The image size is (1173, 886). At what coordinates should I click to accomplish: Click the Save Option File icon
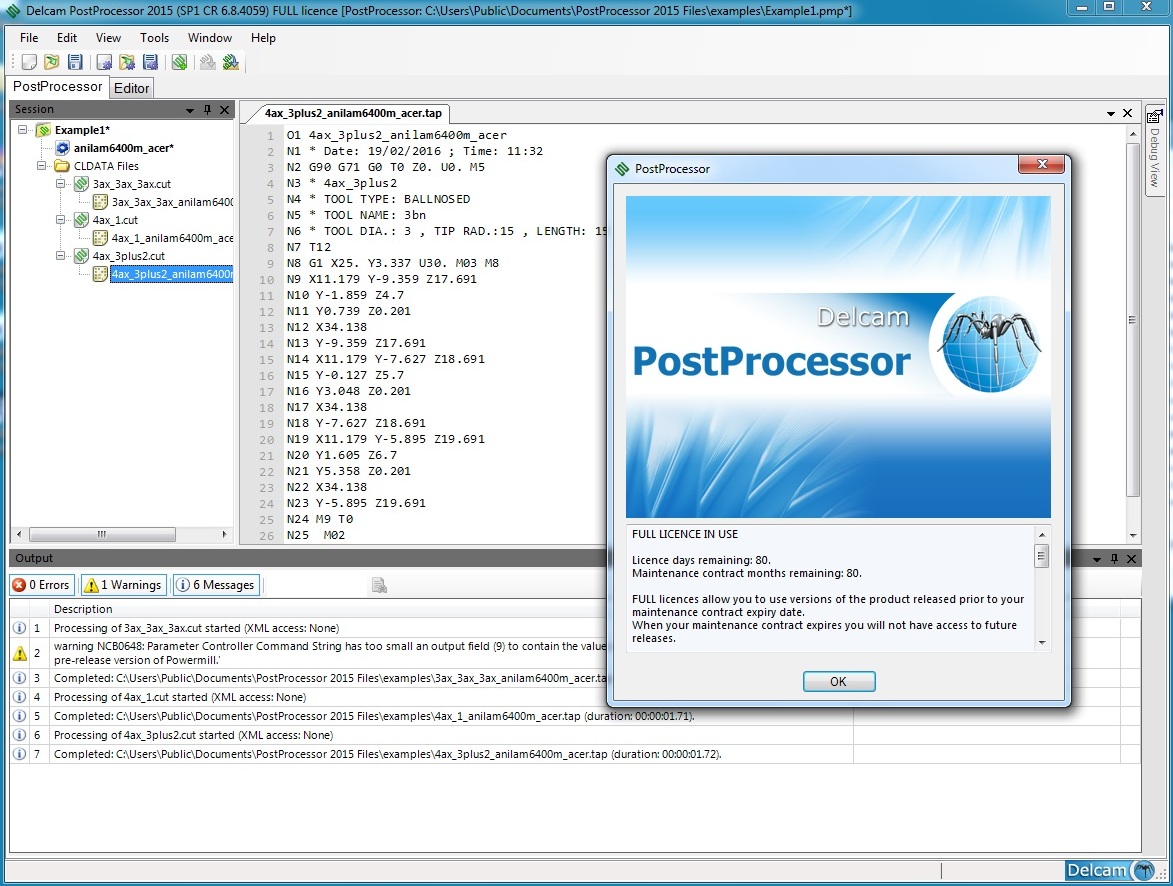150,62
